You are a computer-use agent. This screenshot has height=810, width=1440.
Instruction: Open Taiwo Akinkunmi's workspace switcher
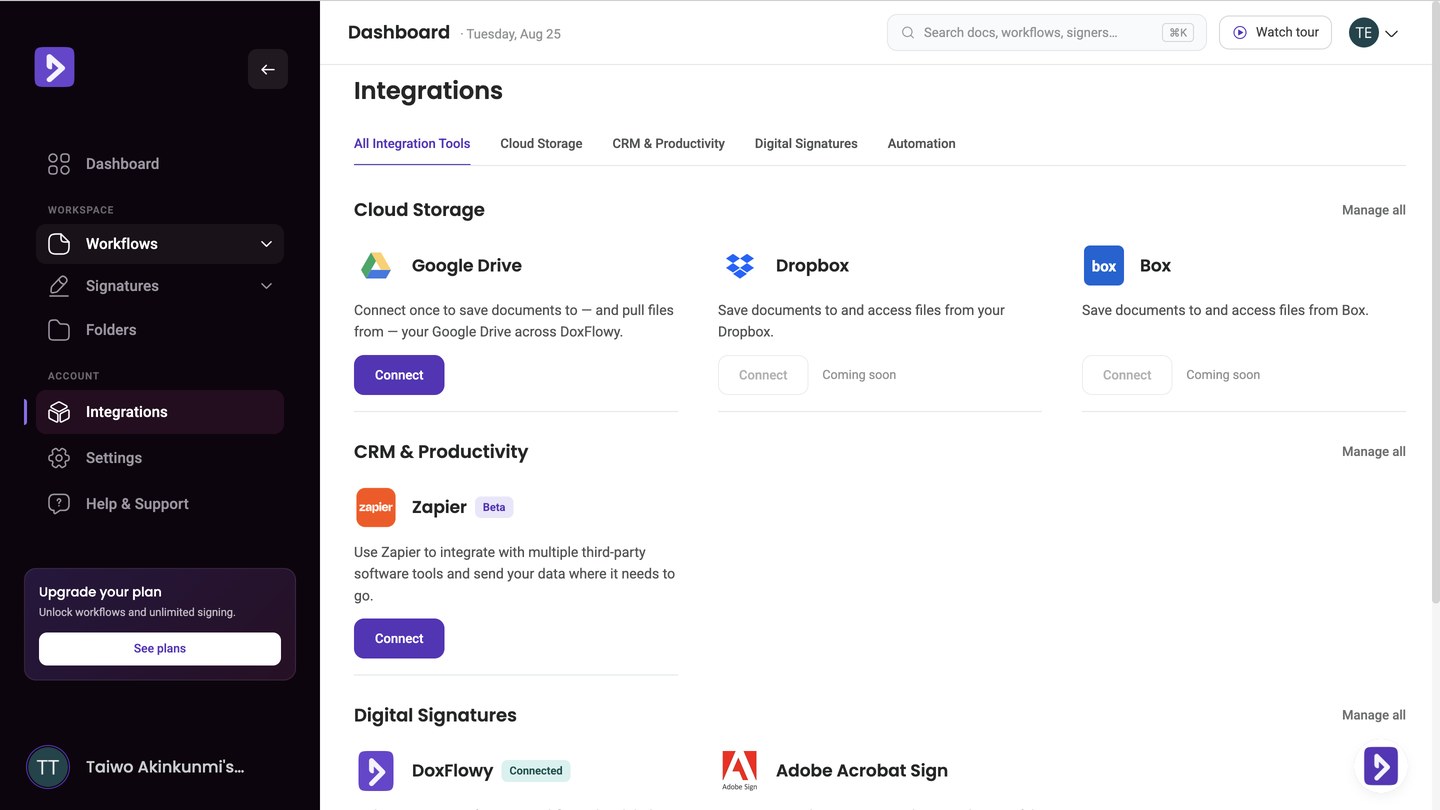click(x=160, y=767)
